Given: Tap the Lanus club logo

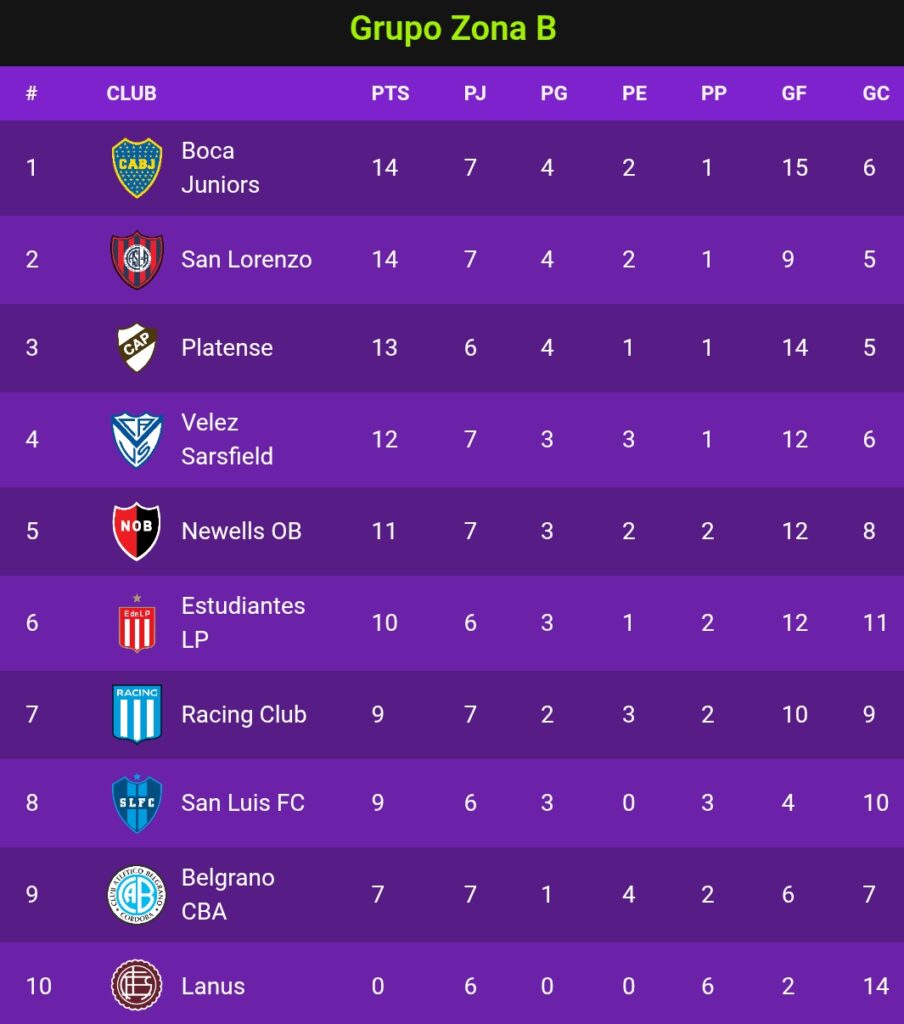Looking at the screenshot, I should [x=137, y=985].
